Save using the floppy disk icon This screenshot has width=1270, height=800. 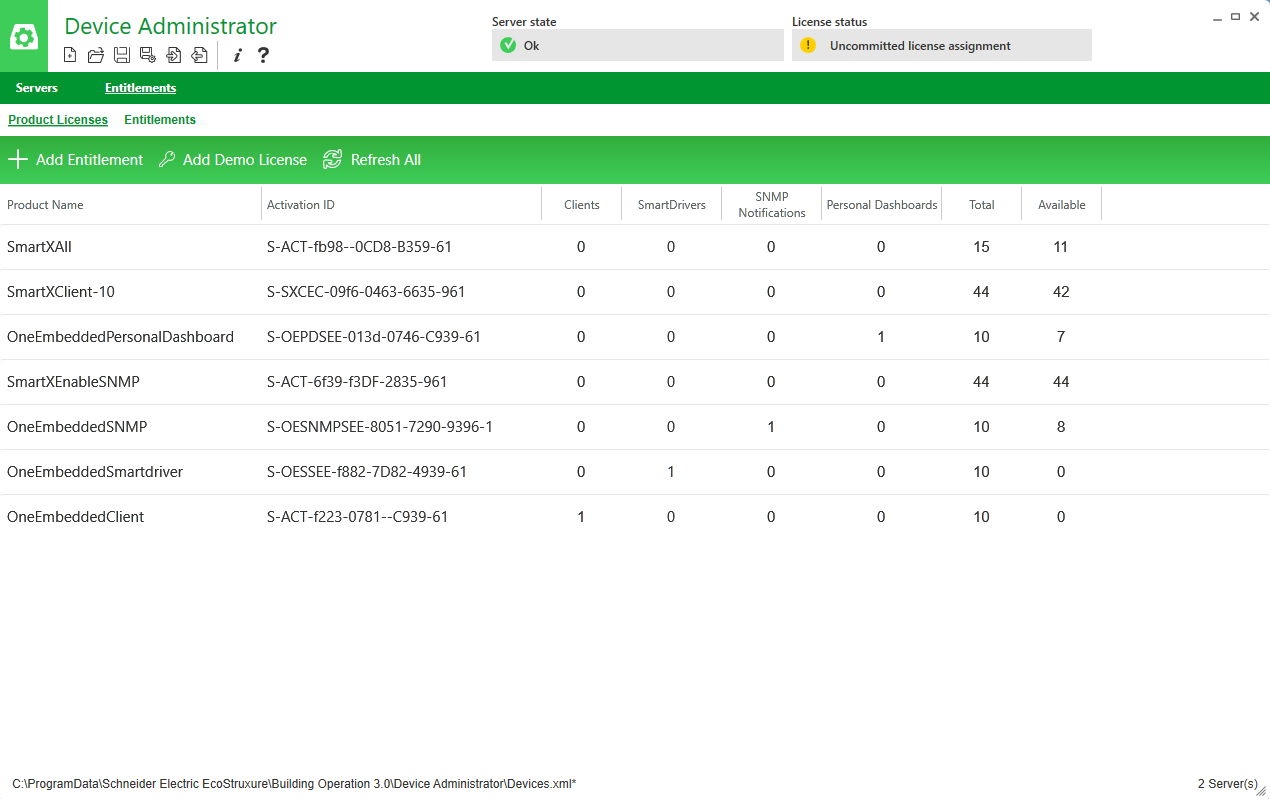[x=122, y=55]
